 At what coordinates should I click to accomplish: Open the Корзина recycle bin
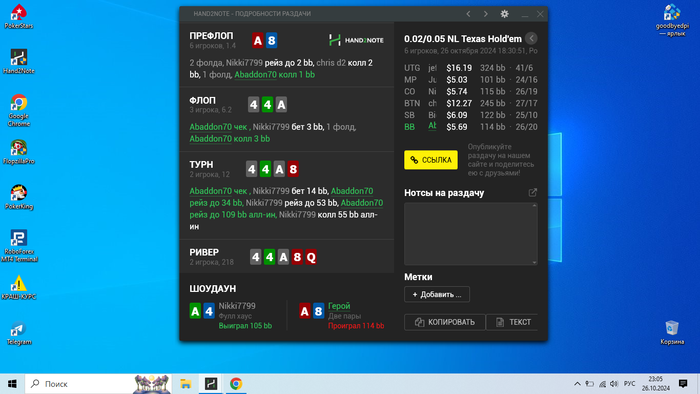[x=672, y=332]
